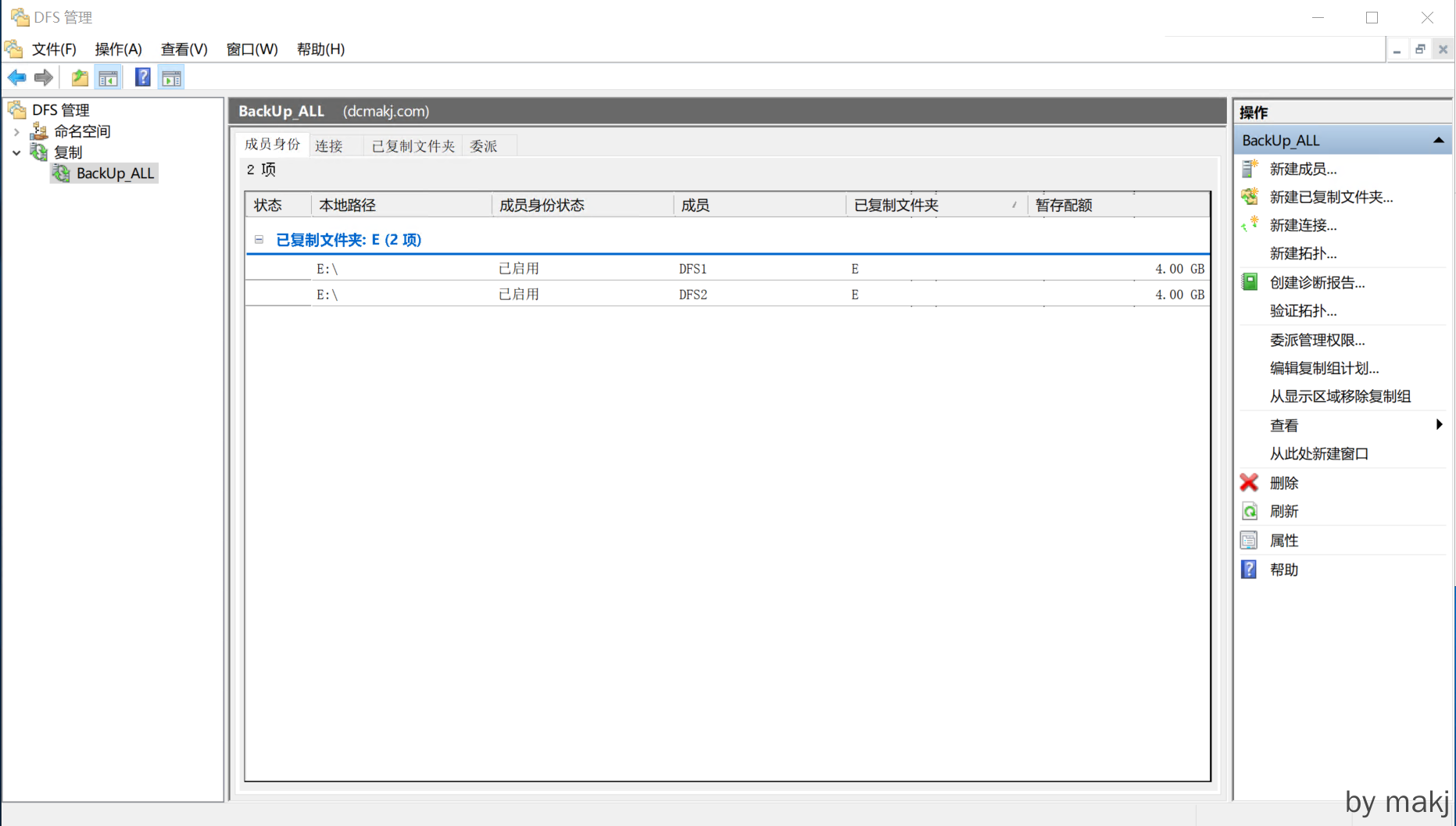This screenshot has width=1456, height=826.
Task: Click the up one level folder icon
Action: click(x=79, y=77)
